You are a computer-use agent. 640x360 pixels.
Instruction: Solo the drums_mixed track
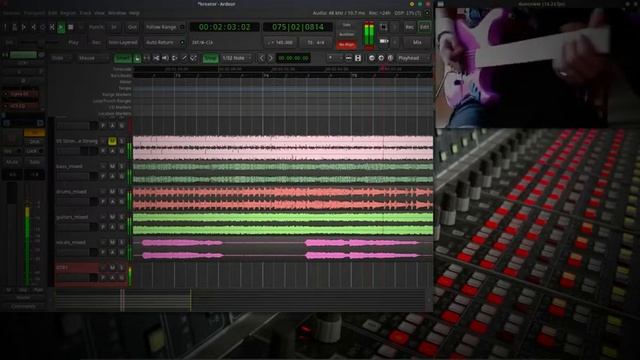(121, 192)
